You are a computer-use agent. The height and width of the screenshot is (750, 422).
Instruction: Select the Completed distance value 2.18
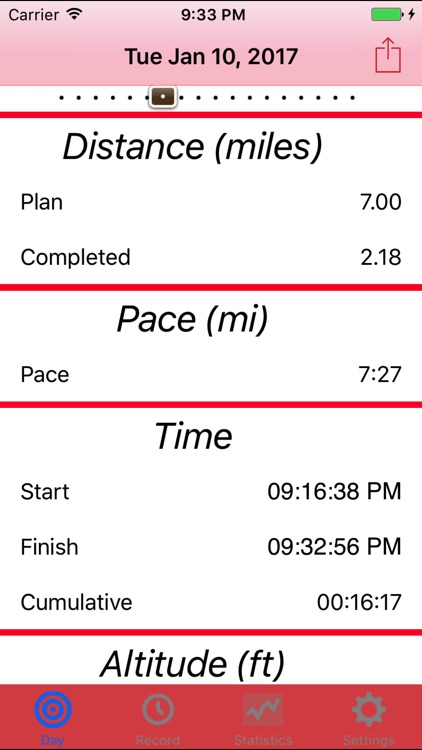(381, 257)
